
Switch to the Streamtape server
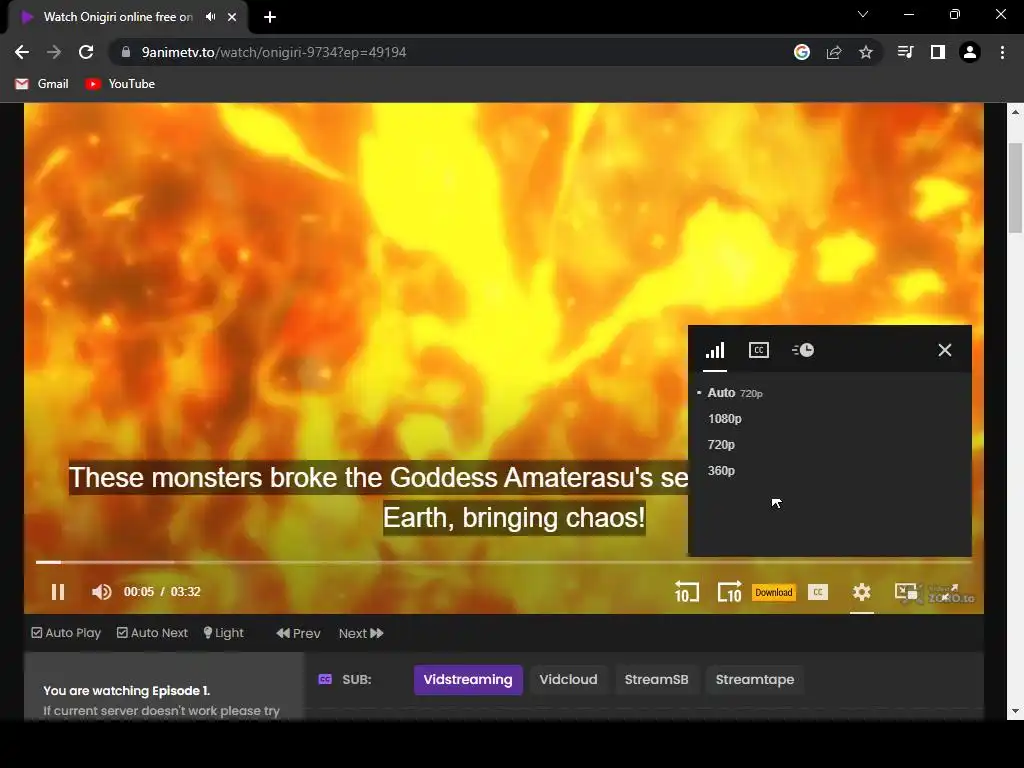pos(755,680)
